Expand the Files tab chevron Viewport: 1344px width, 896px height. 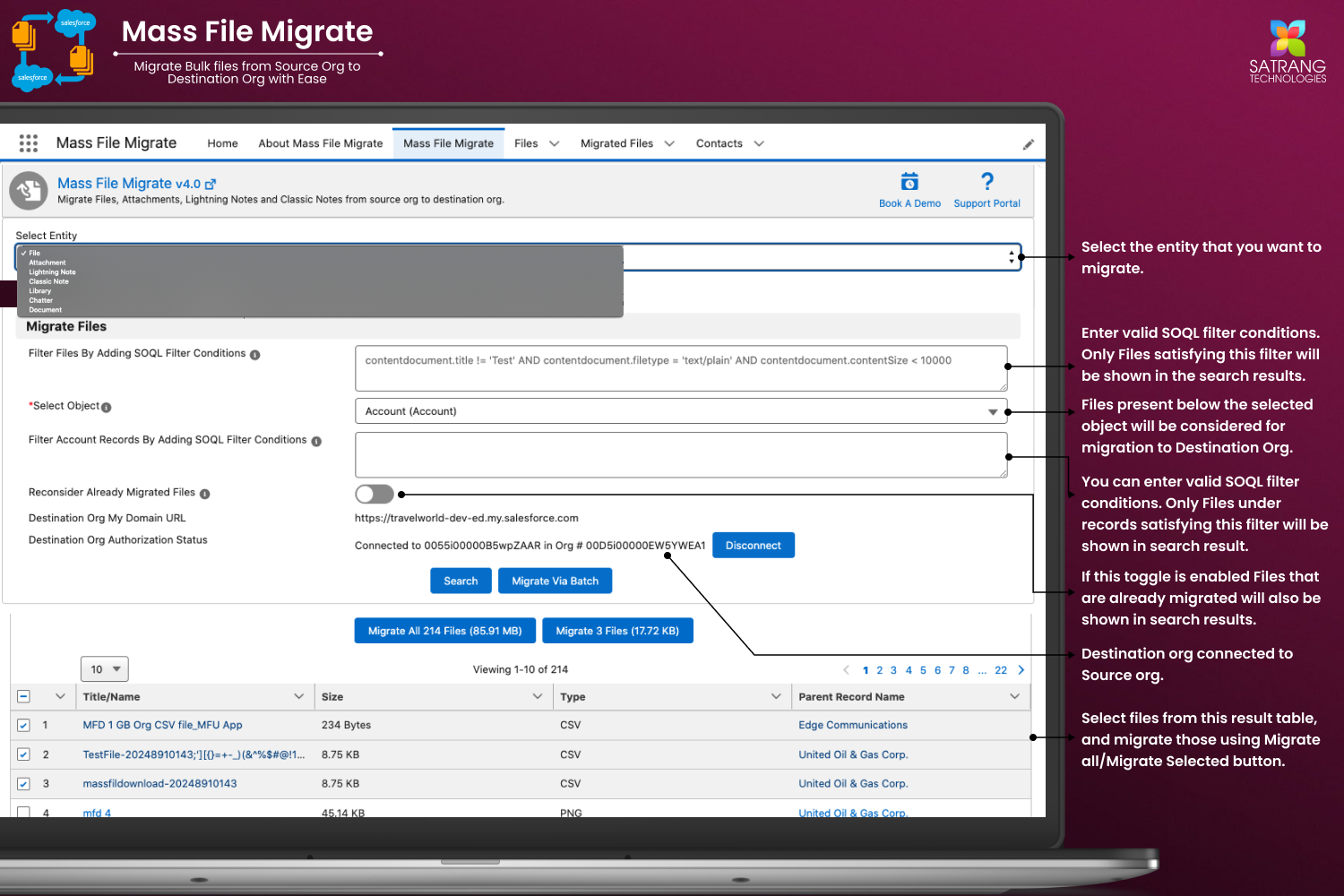555,143
